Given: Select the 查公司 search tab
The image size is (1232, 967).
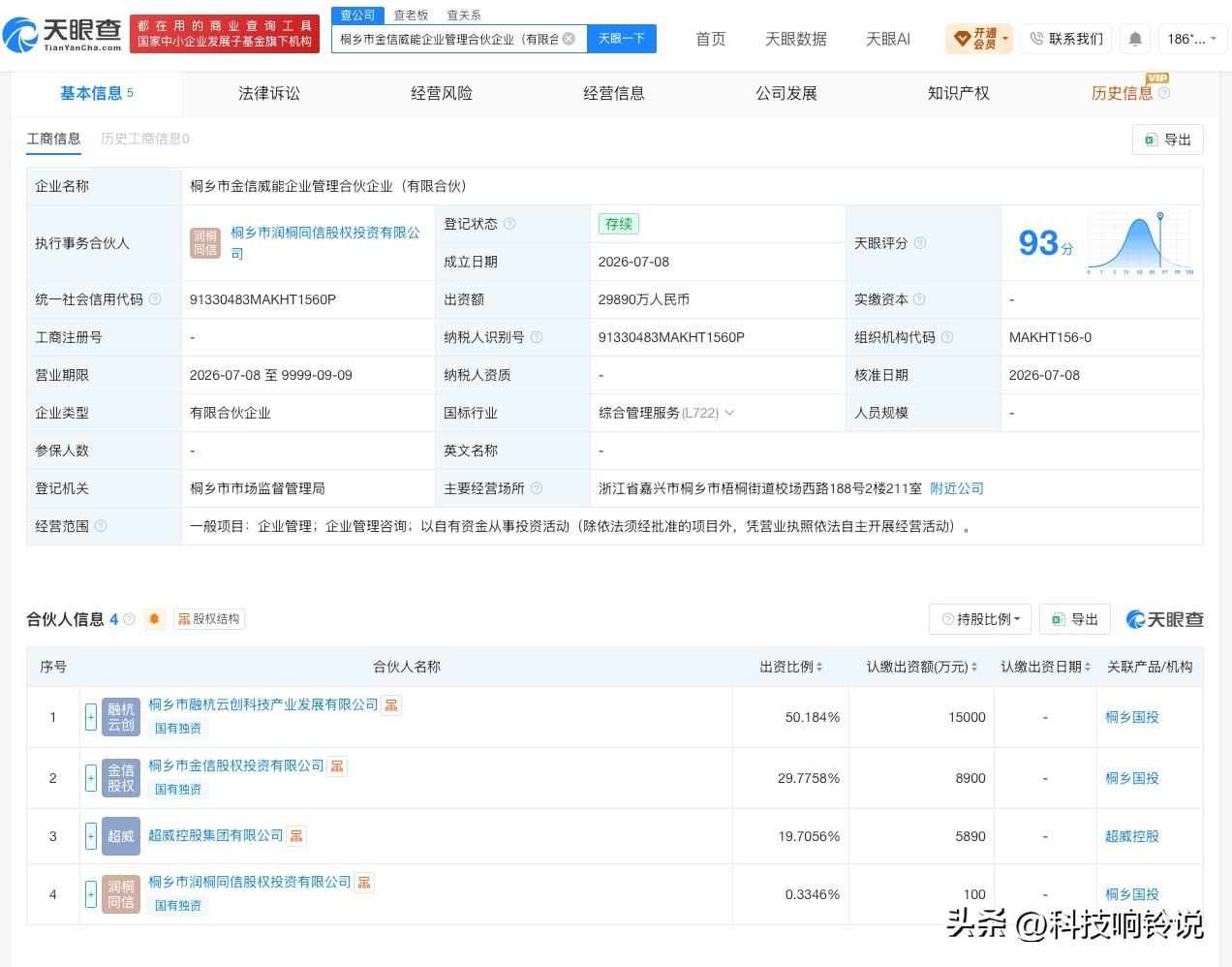Looking at the screenshot, I should [357, 16].
